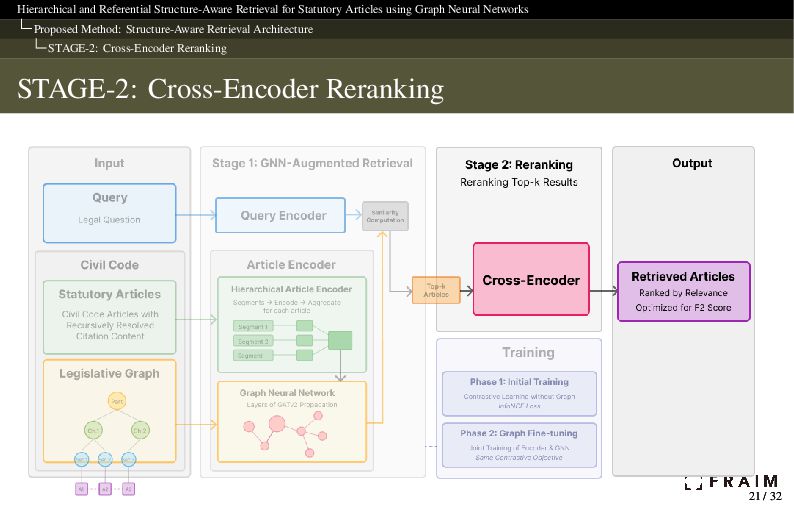Click the large pink graph node circle
This screenshot has width=794, height=510.
click(x=276, y=423)
